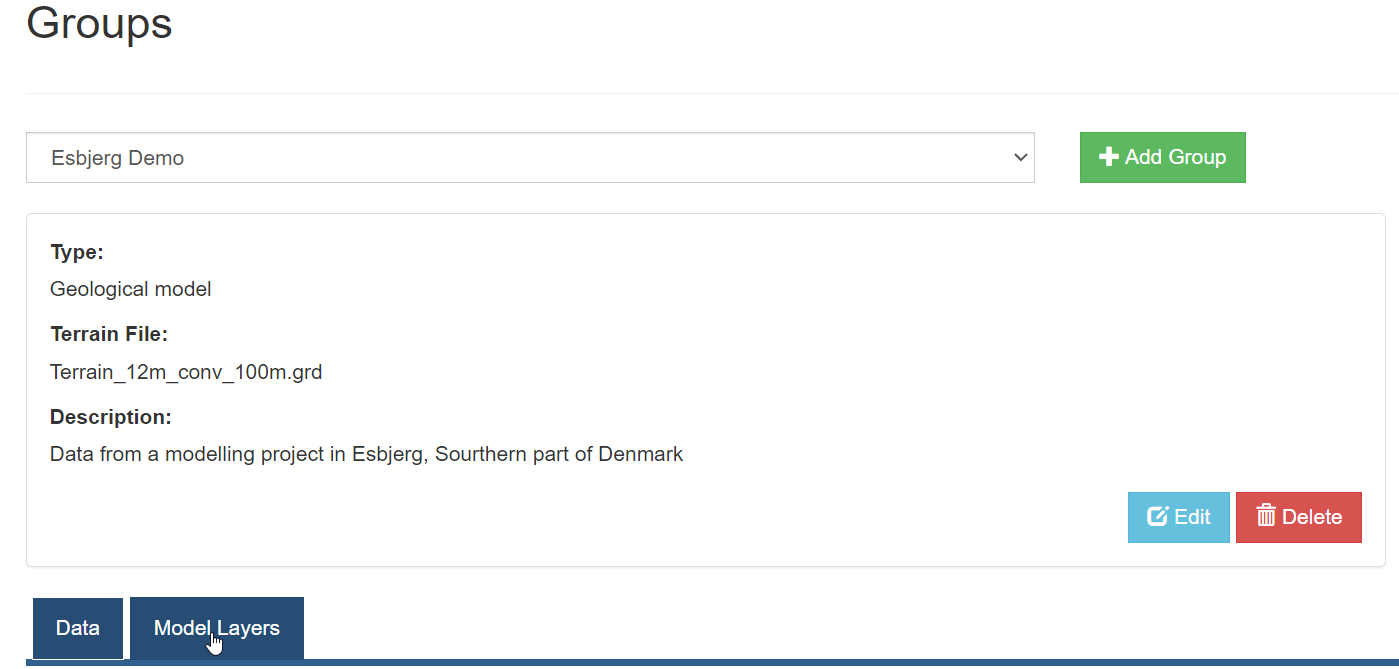Click the trash can icon on Delete
This screenshot has height=669, width=1399.
(x=1266, y=516)
